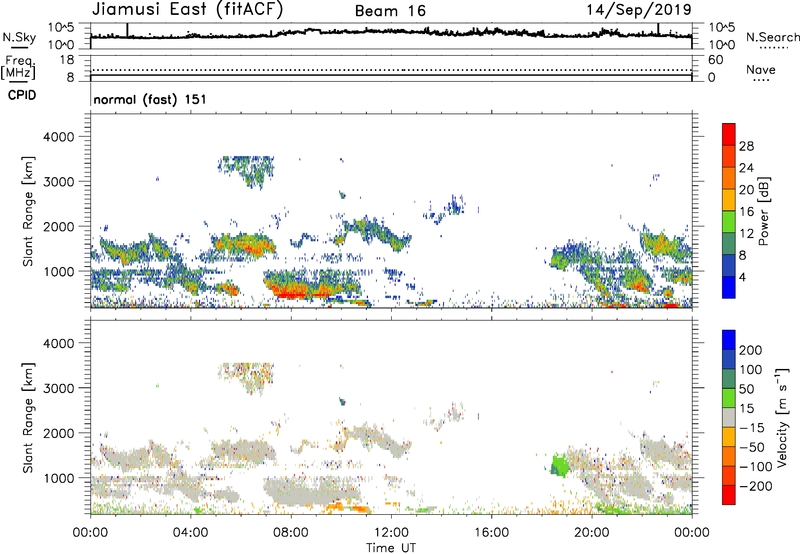Click the velocity panel 'Slant Range [km]' label
The height and width of the screenshot is (554, 800).
click(x=28, y=418)
